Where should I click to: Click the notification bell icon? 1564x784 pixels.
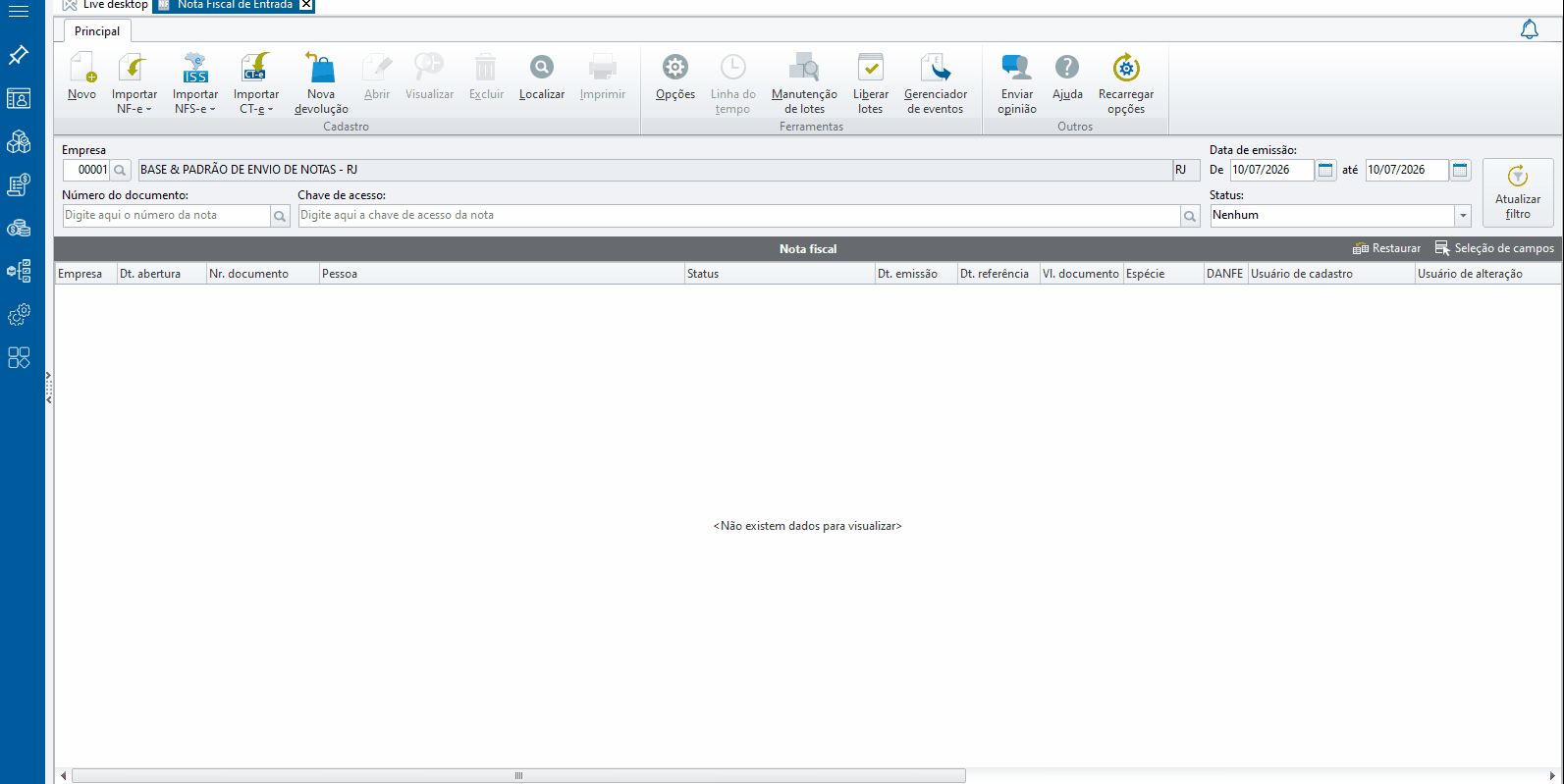1530,29
